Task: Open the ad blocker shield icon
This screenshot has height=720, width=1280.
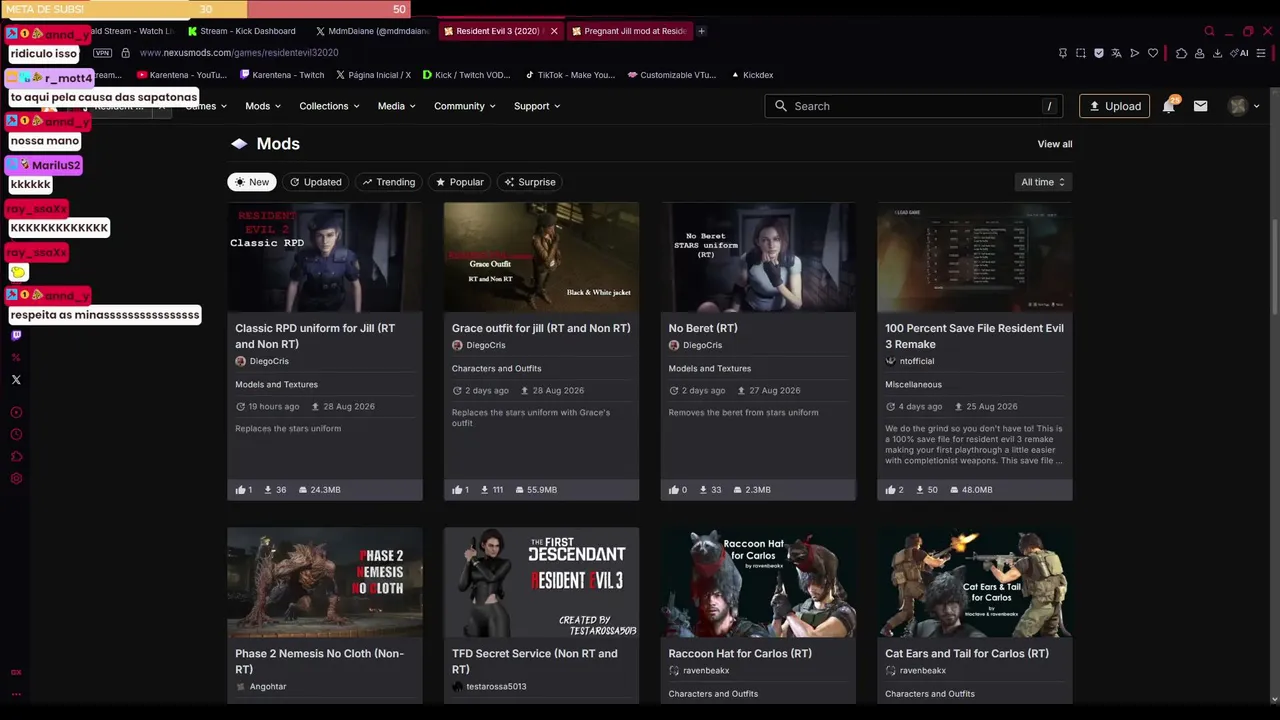Action: tap(1099, 53)
